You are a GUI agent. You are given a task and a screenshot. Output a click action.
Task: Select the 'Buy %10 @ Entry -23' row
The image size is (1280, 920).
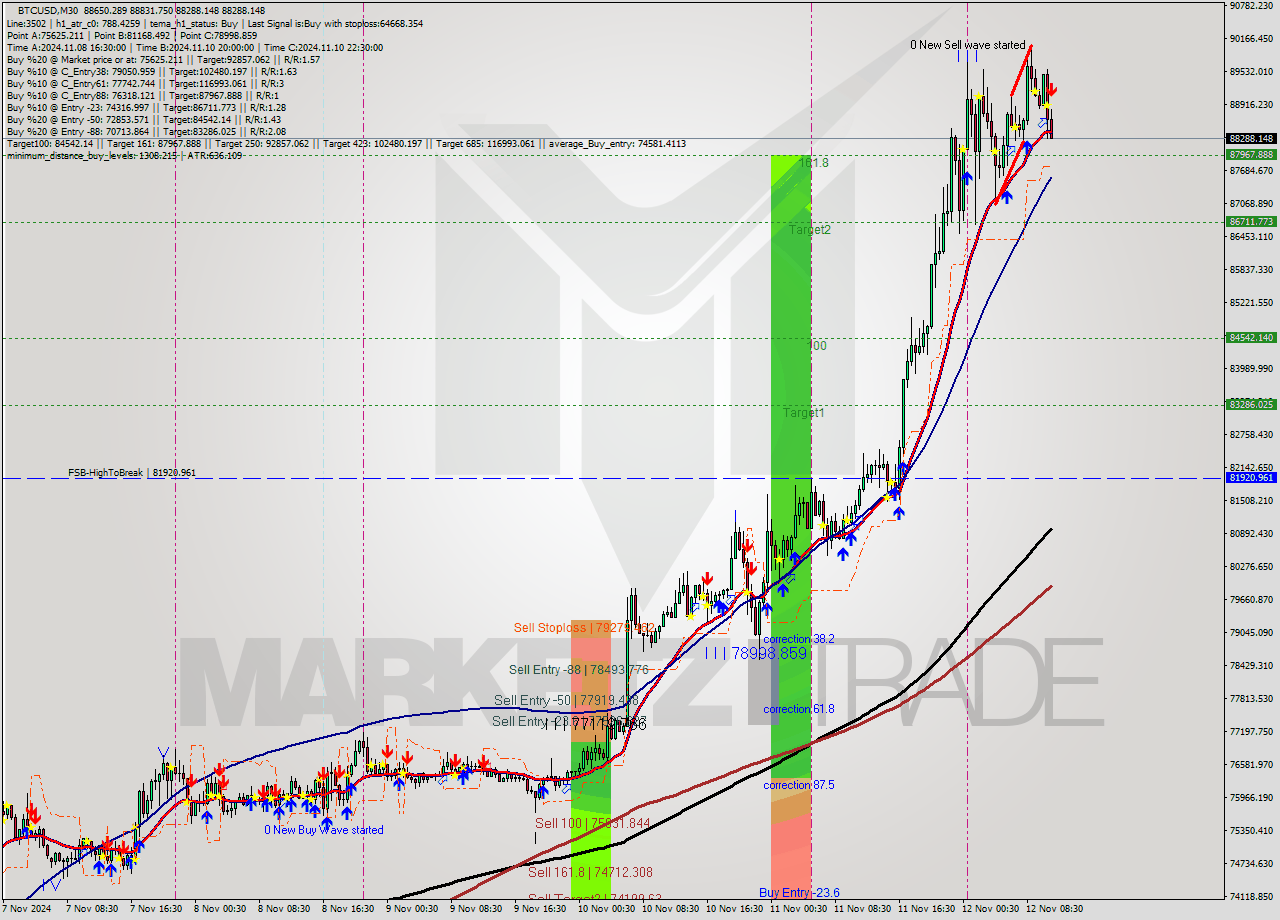point(146,108)
